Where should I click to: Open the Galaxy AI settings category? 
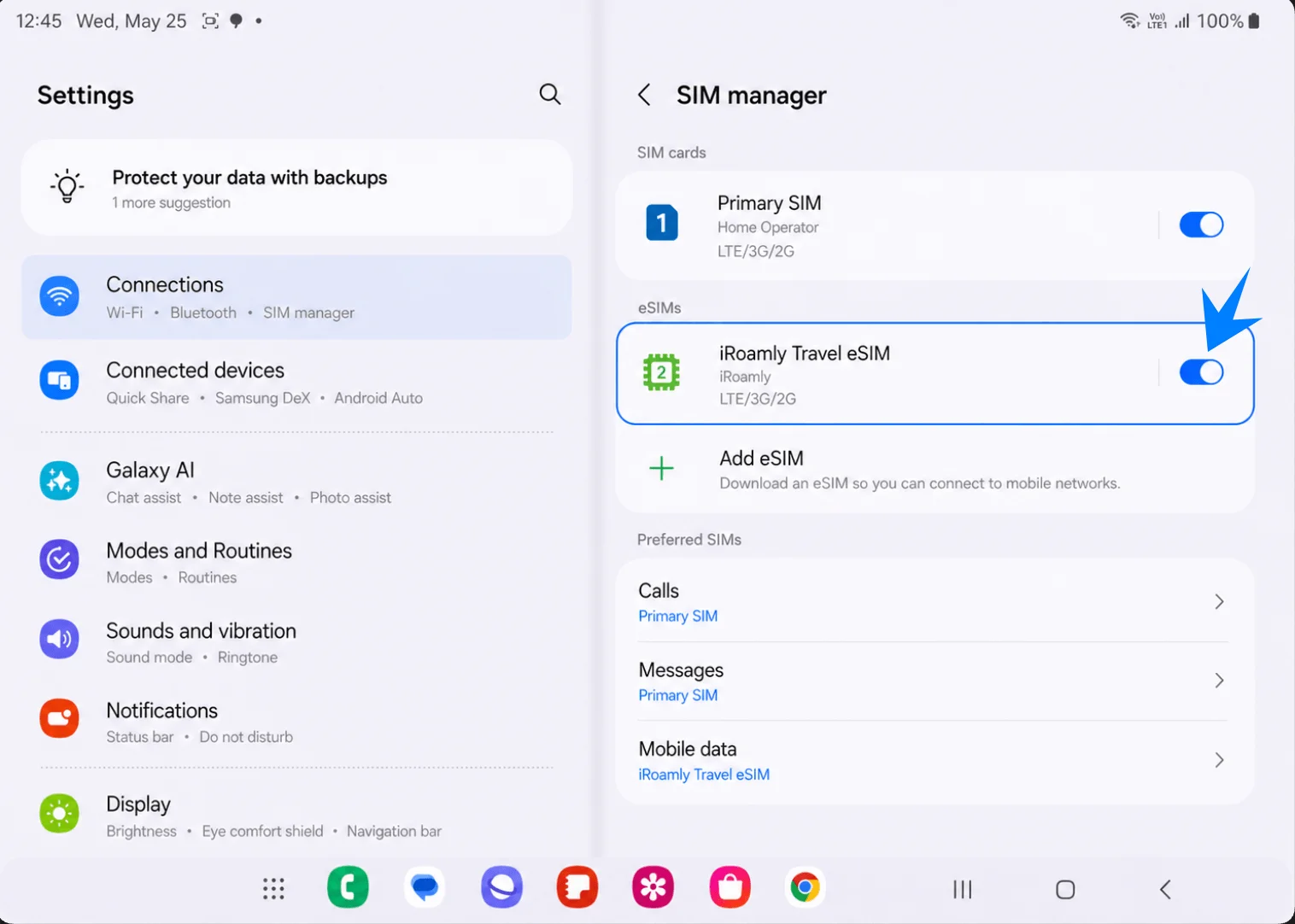[x=296, y=482]
